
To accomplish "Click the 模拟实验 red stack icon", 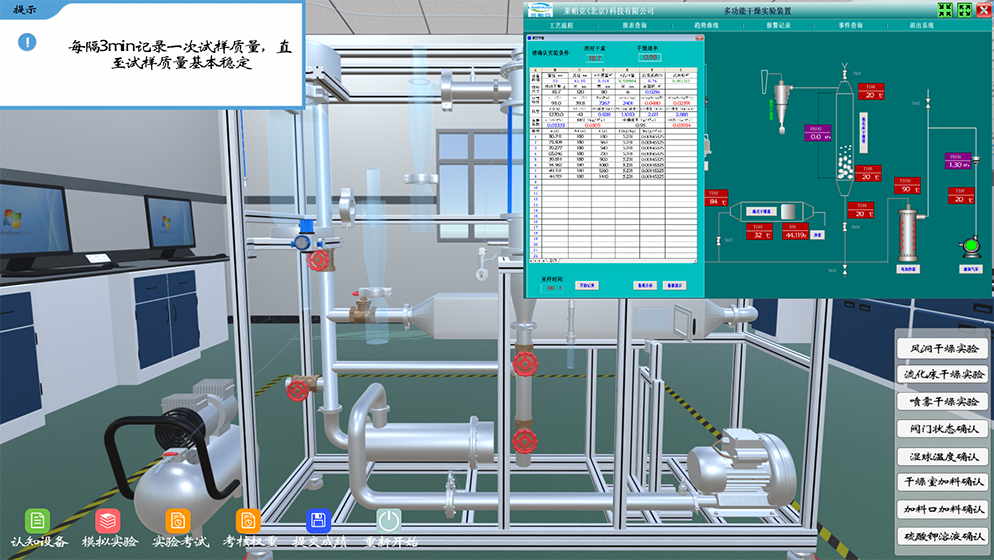I will coord(108,520).
